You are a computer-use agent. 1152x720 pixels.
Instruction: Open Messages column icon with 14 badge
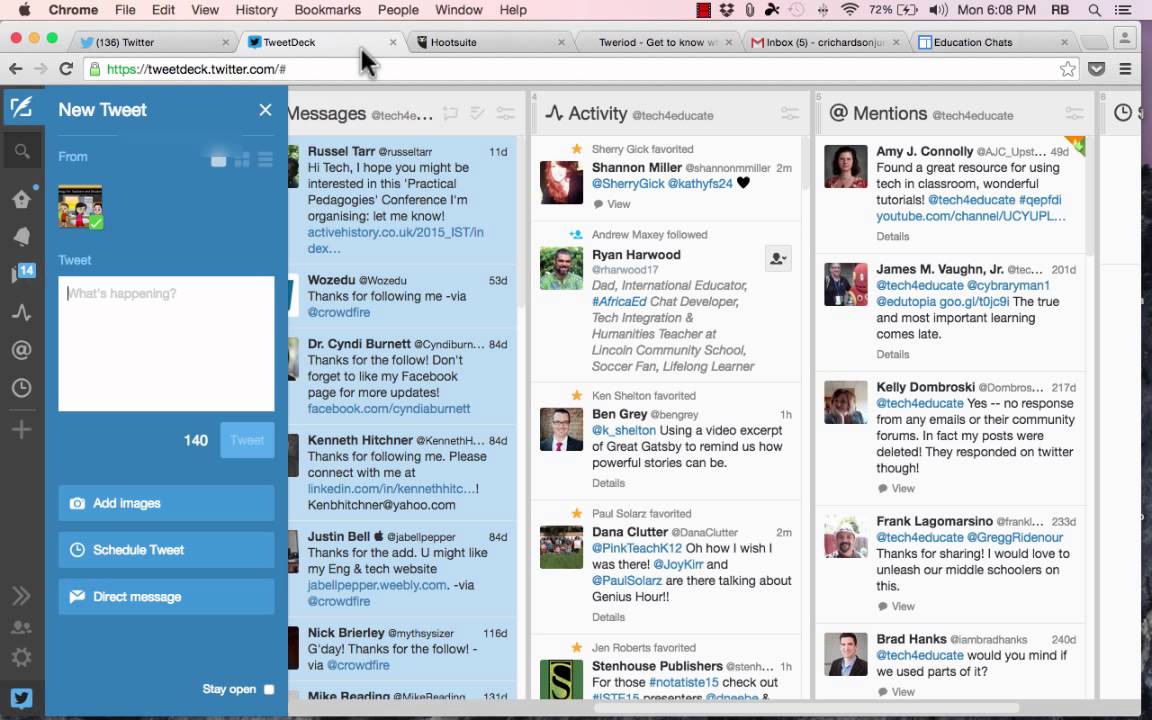(22, 273)
